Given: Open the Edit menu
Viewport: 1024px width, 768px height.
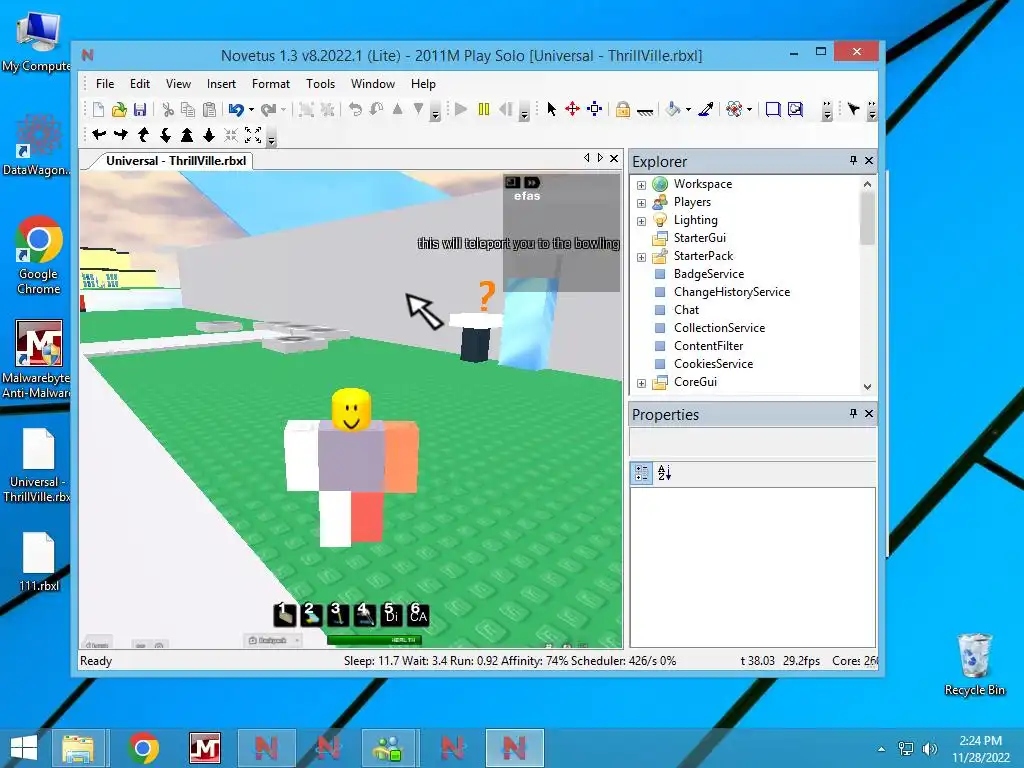Looking at the screenshot, I should tap(140, 84).
